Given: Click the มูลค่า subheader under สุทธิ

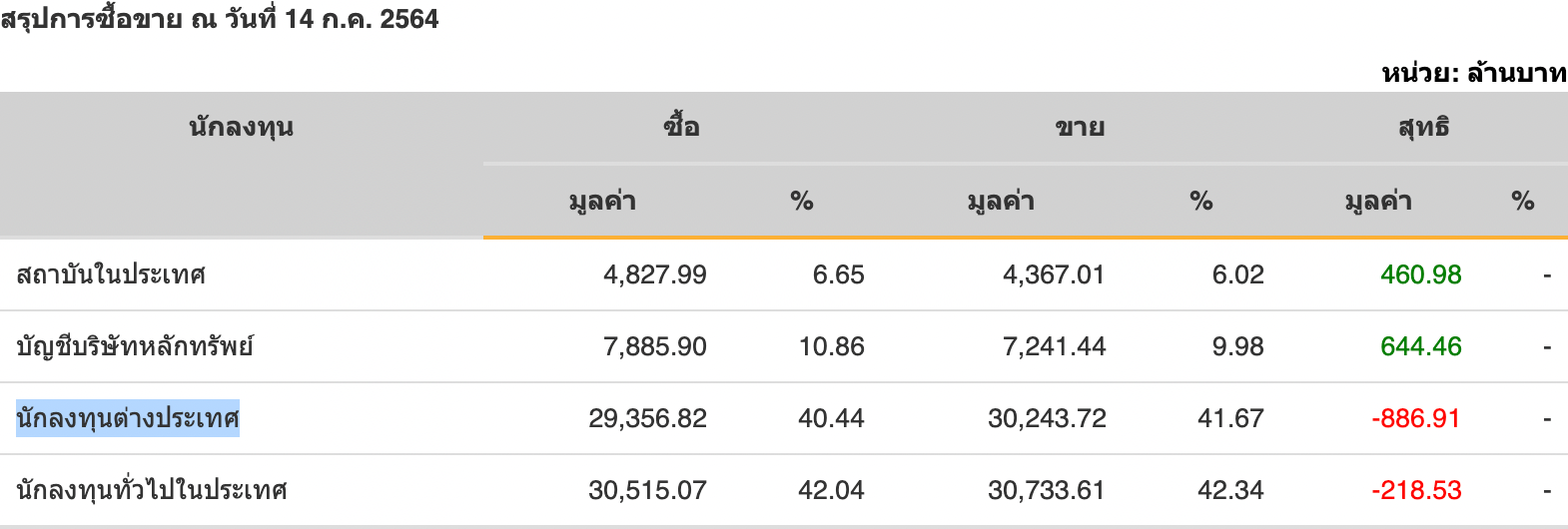Looking at the screenshot, I should point(1378,202).
